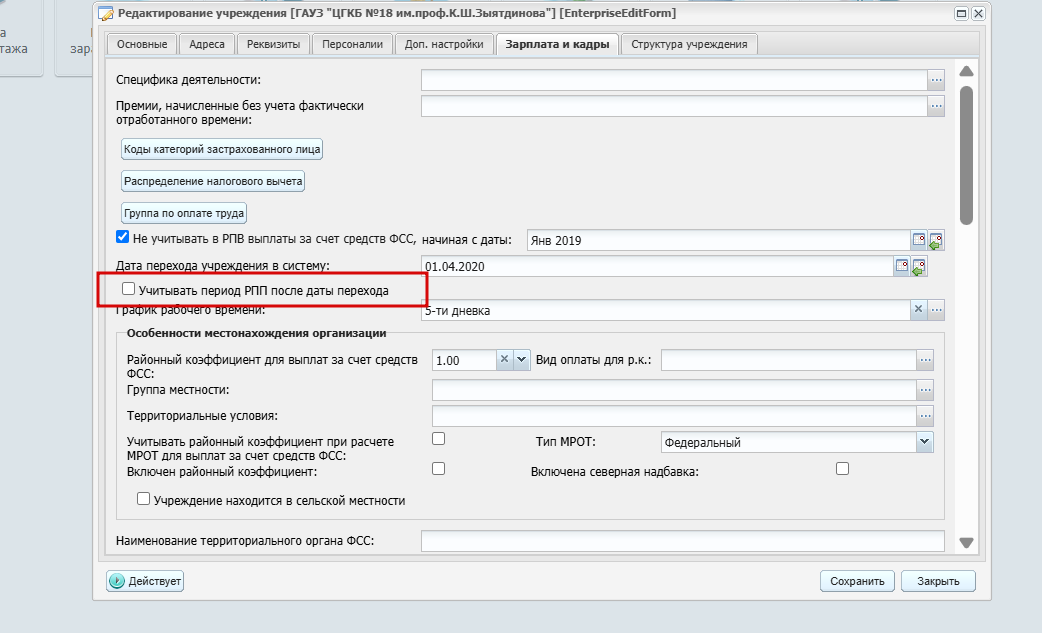Close window using title bar X
This screenshot has width=1042, height=633.
(978, 13)
